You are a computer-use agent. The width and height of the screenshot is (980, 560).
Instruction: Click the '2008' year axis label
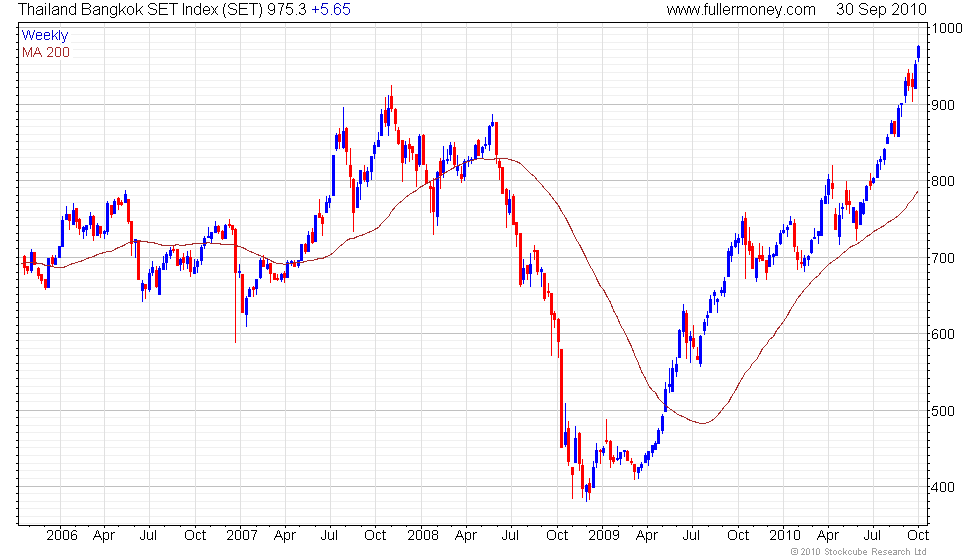422,535
